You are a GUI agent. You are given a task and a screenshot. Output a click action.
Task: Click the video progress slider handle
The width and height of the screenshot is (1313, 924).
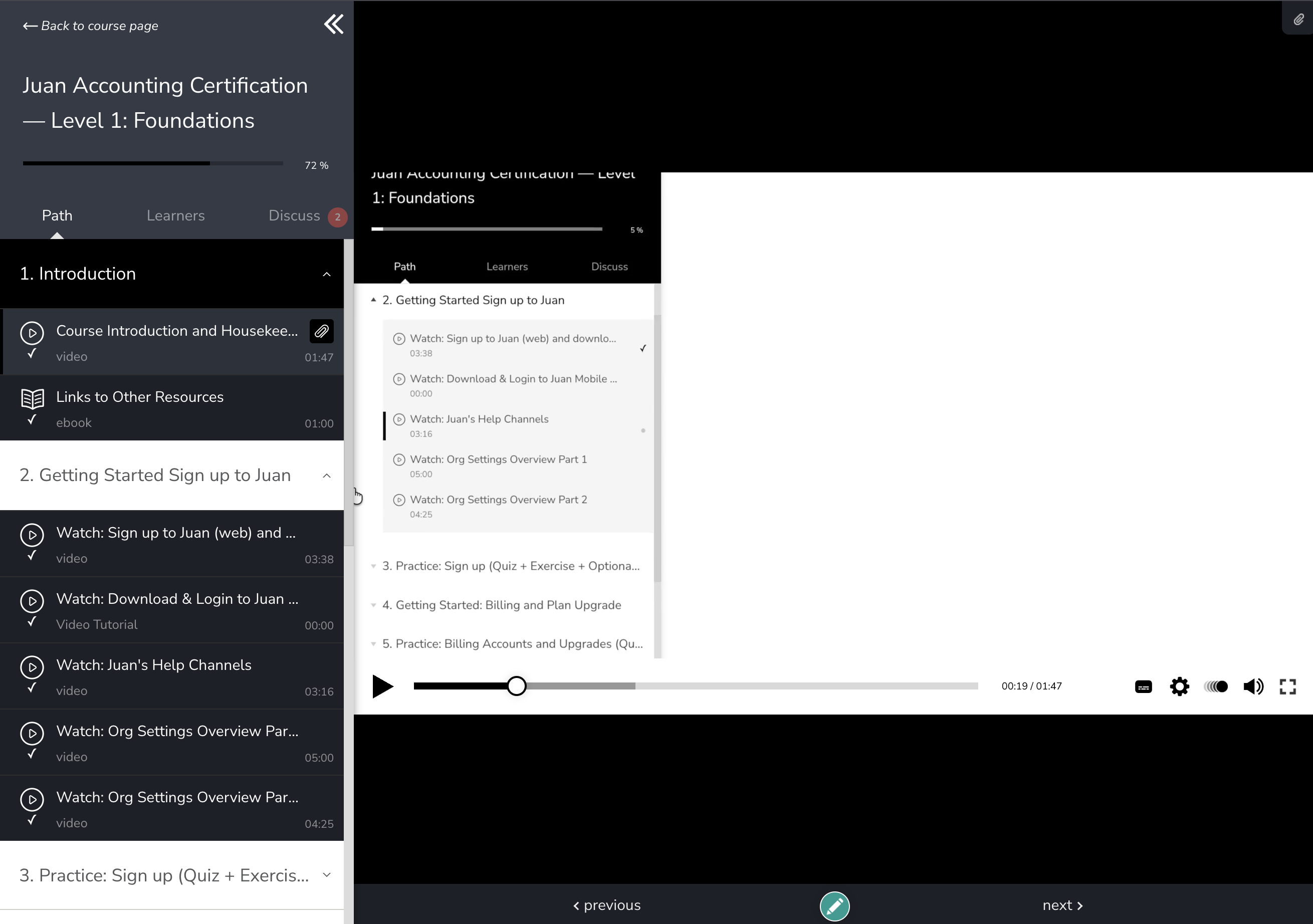[516, 686]
